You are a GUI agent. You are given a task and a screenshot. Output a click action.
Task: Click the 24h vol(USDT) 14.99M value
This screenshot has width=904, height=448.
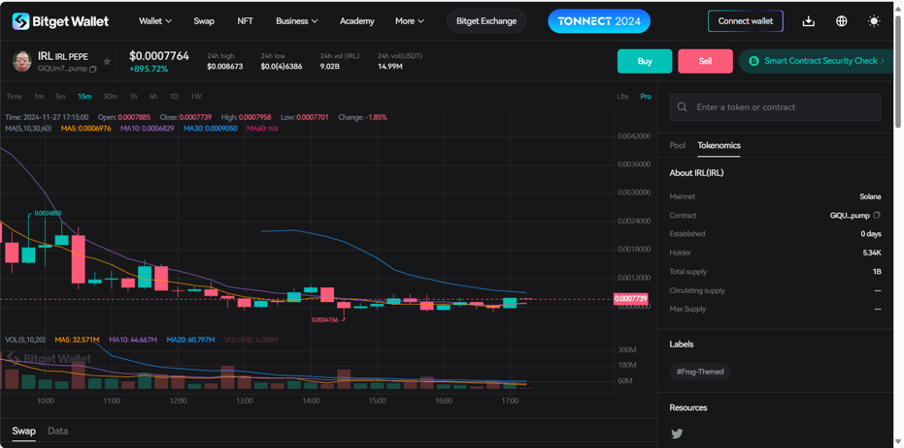(x=390, y=67)
